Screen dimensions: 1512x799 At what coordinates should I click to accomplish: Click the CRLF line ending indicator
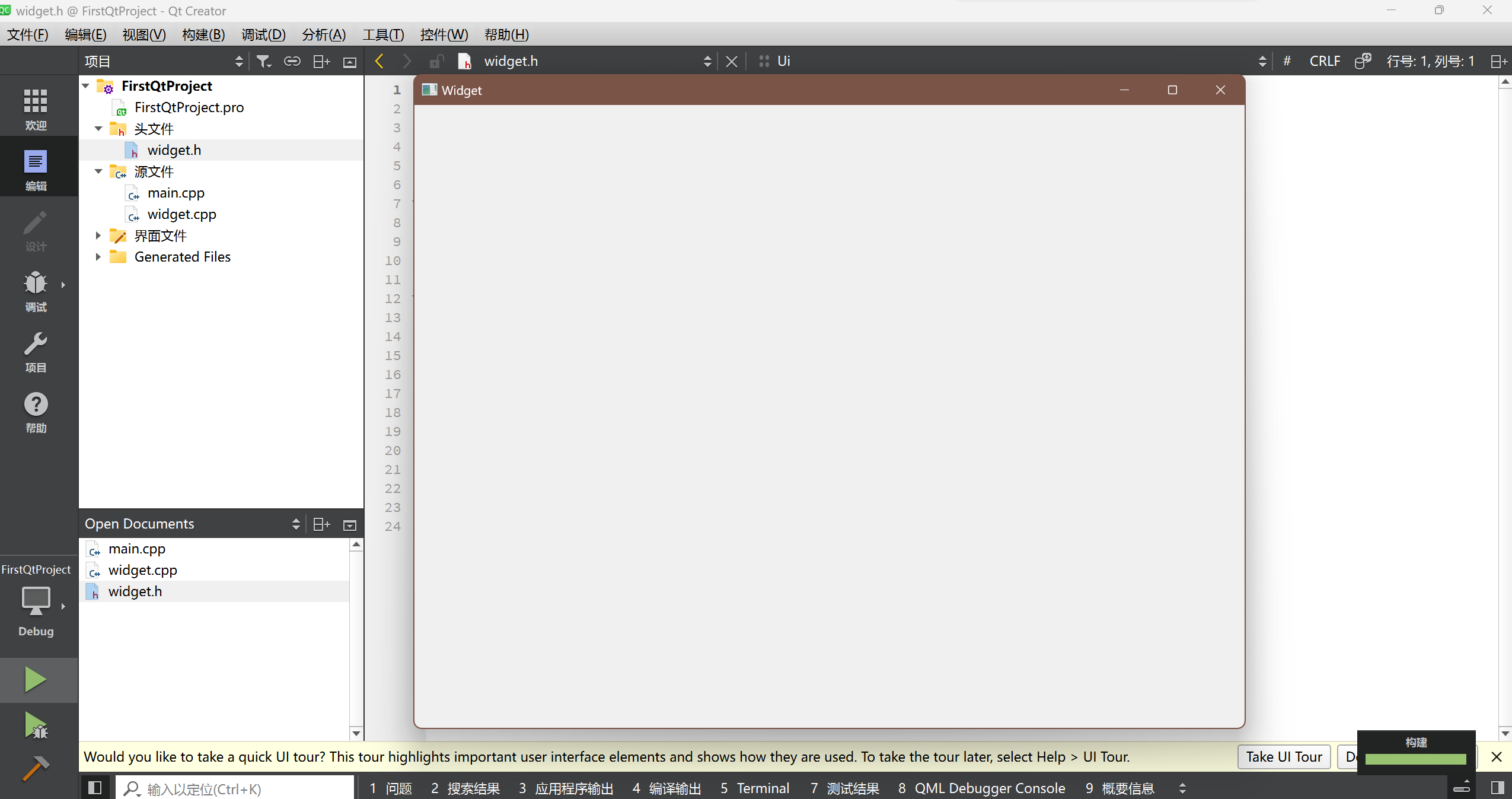click(x=1325, y=61)
